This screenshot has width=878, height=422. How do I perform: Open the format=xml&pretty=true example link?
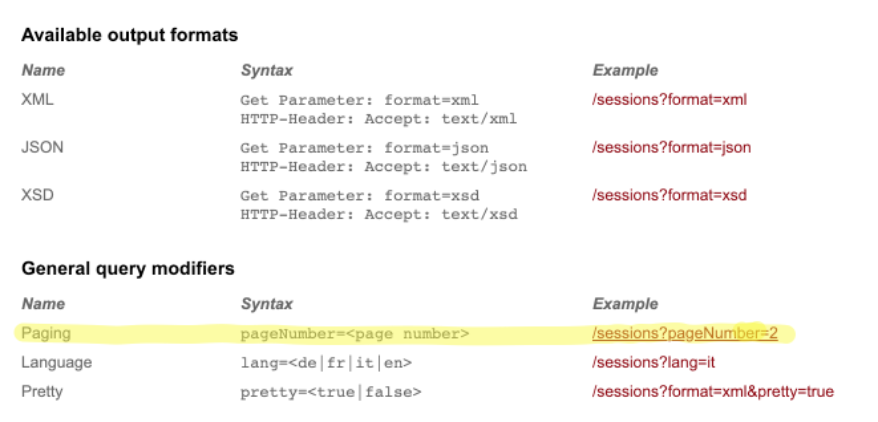coord(712,391)
